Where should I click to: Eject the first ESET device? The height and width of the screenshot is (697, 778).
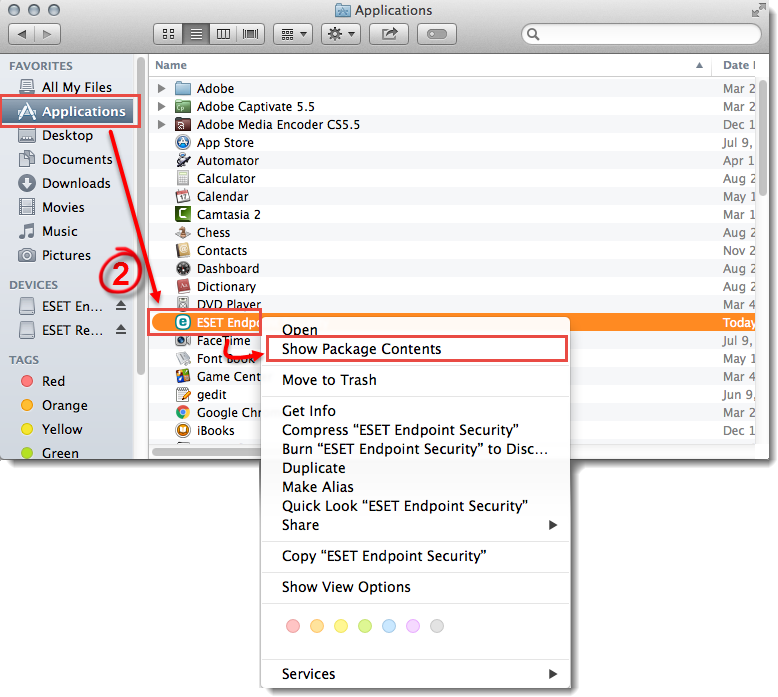coord(121,306)
